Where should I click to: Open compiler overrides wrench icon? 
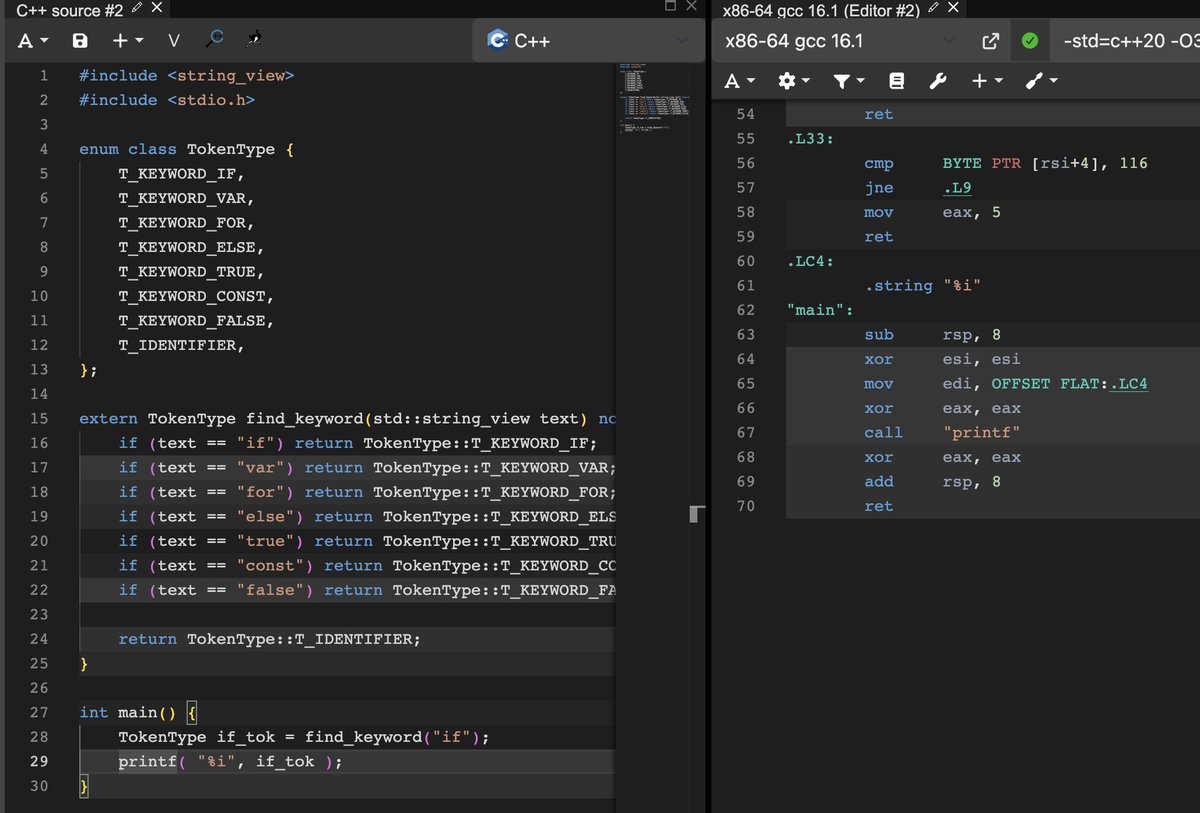[x=938, y=81]
